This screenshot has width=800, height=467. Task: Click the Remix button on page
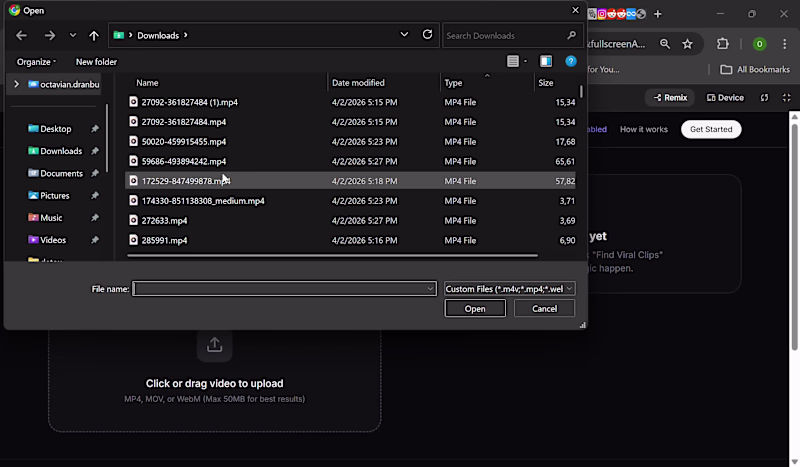(x=670, y=97)
